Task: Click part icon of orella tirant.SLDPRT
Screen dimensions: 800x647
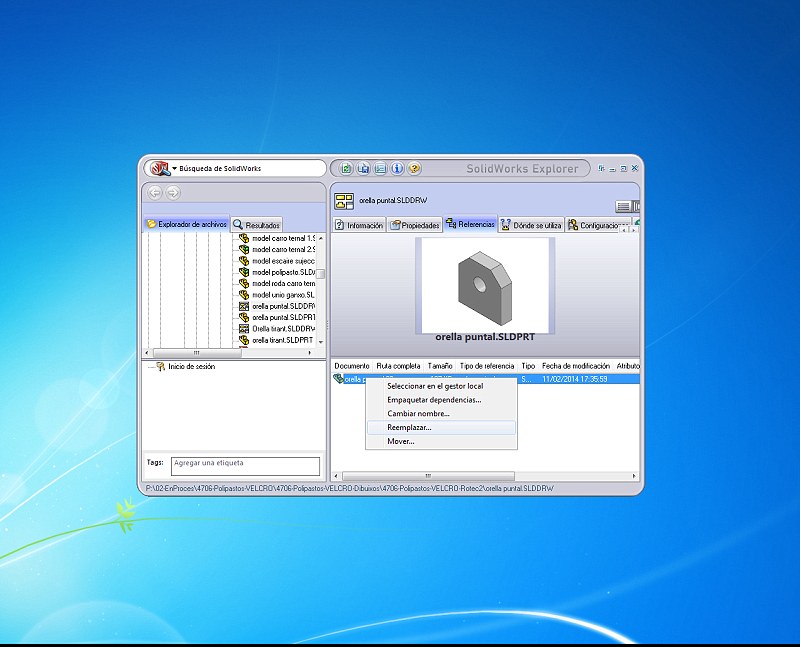Action: pos(244,340)
